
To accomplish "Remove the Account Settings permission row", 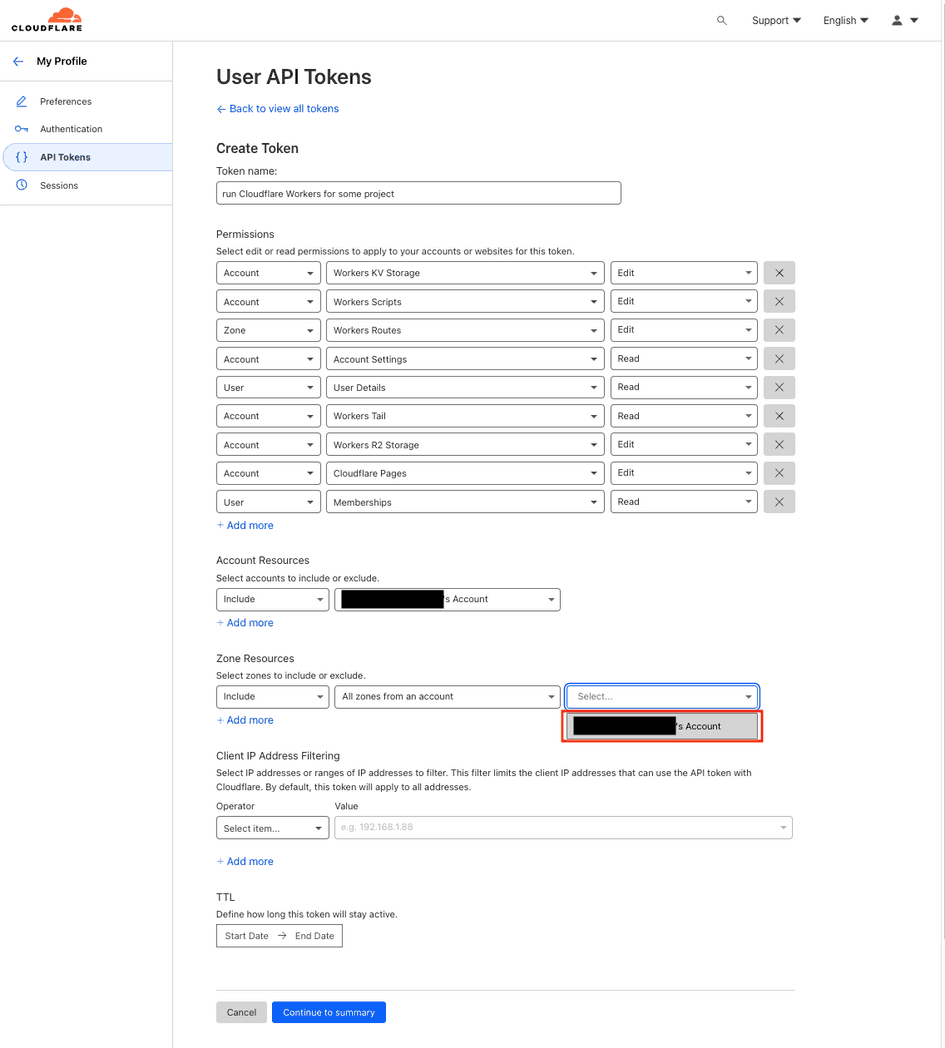I will 779,359.
